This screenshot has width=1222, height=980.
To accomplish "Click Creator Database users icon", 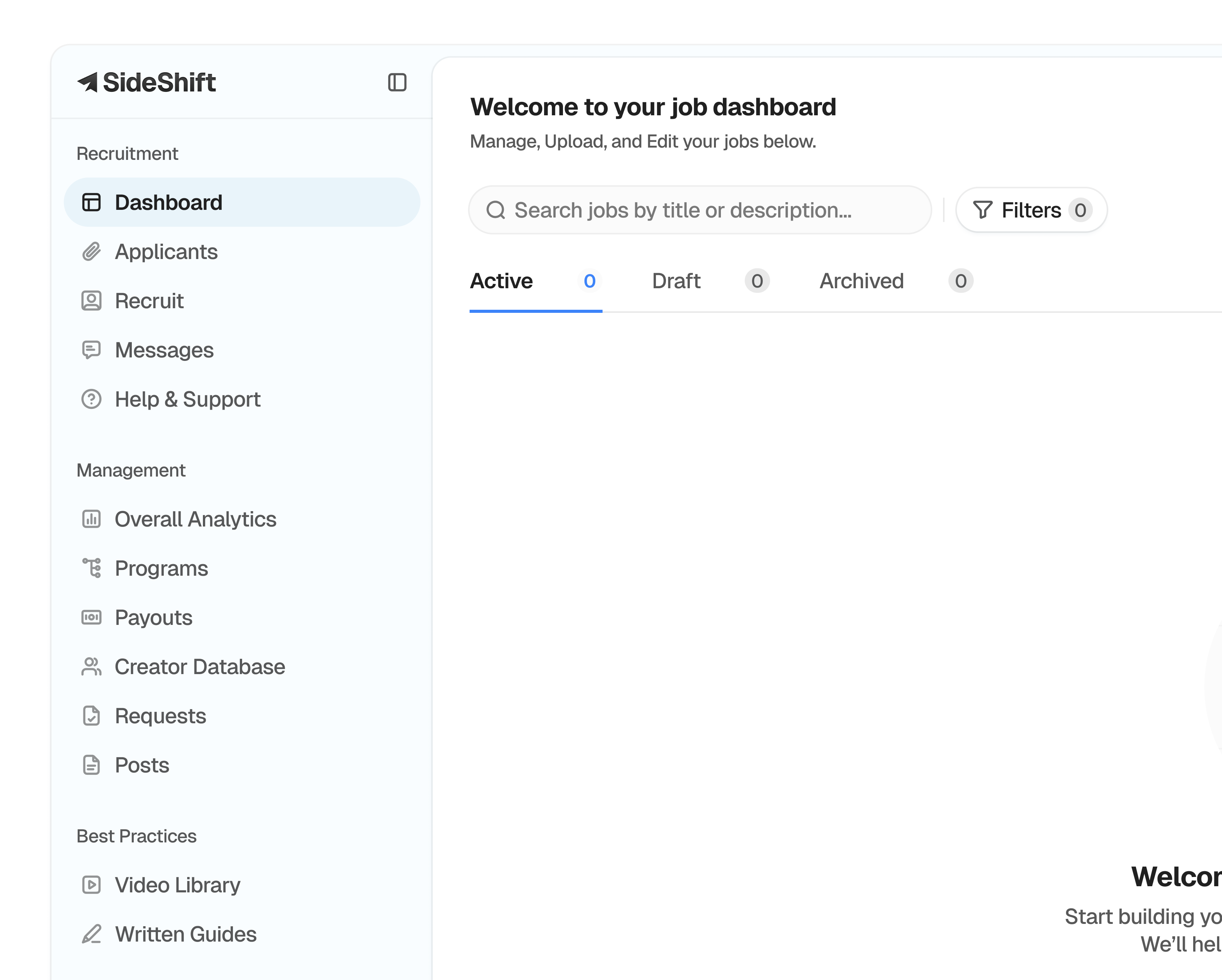I will click(91, 666).
